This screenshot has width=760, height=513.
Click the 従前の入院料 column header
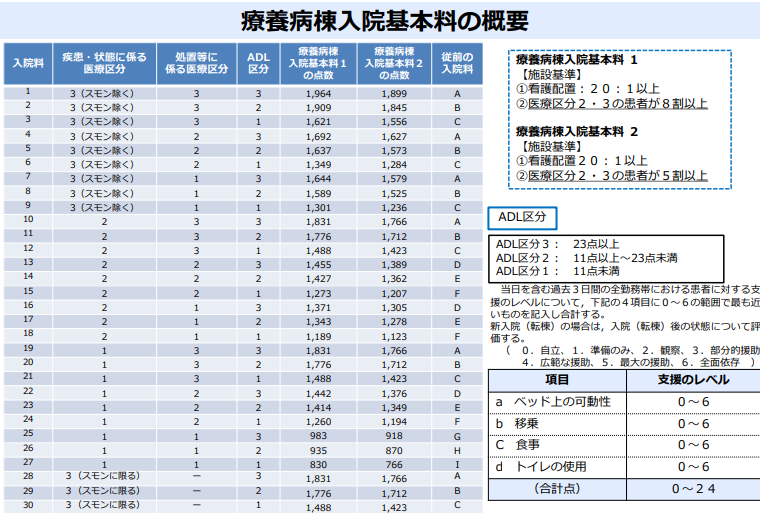[x=457, y=64]
